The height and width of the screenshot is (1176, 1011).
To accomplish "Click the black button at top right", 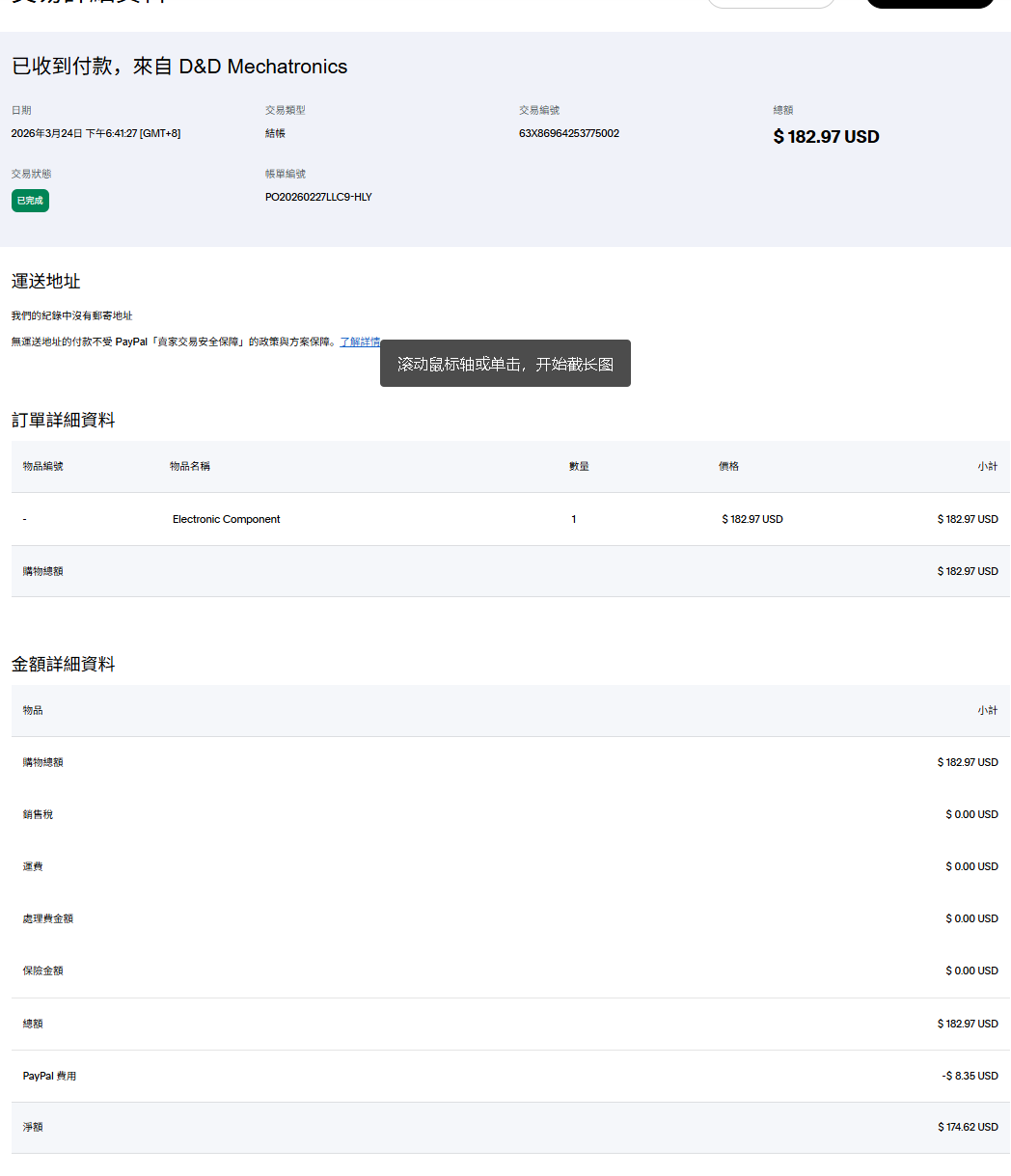I will [x=930, y=3].
